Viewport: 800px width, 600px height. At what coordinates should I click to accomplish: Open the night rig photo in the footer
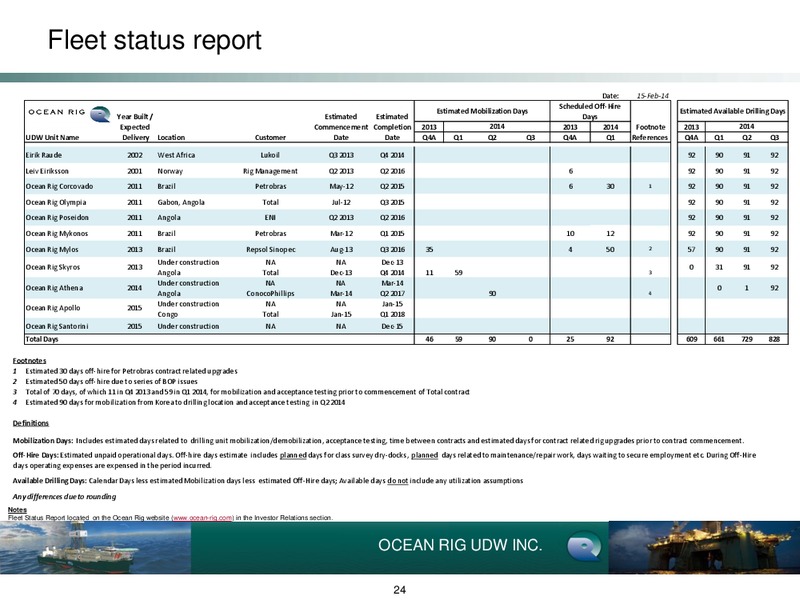(704, 547)
